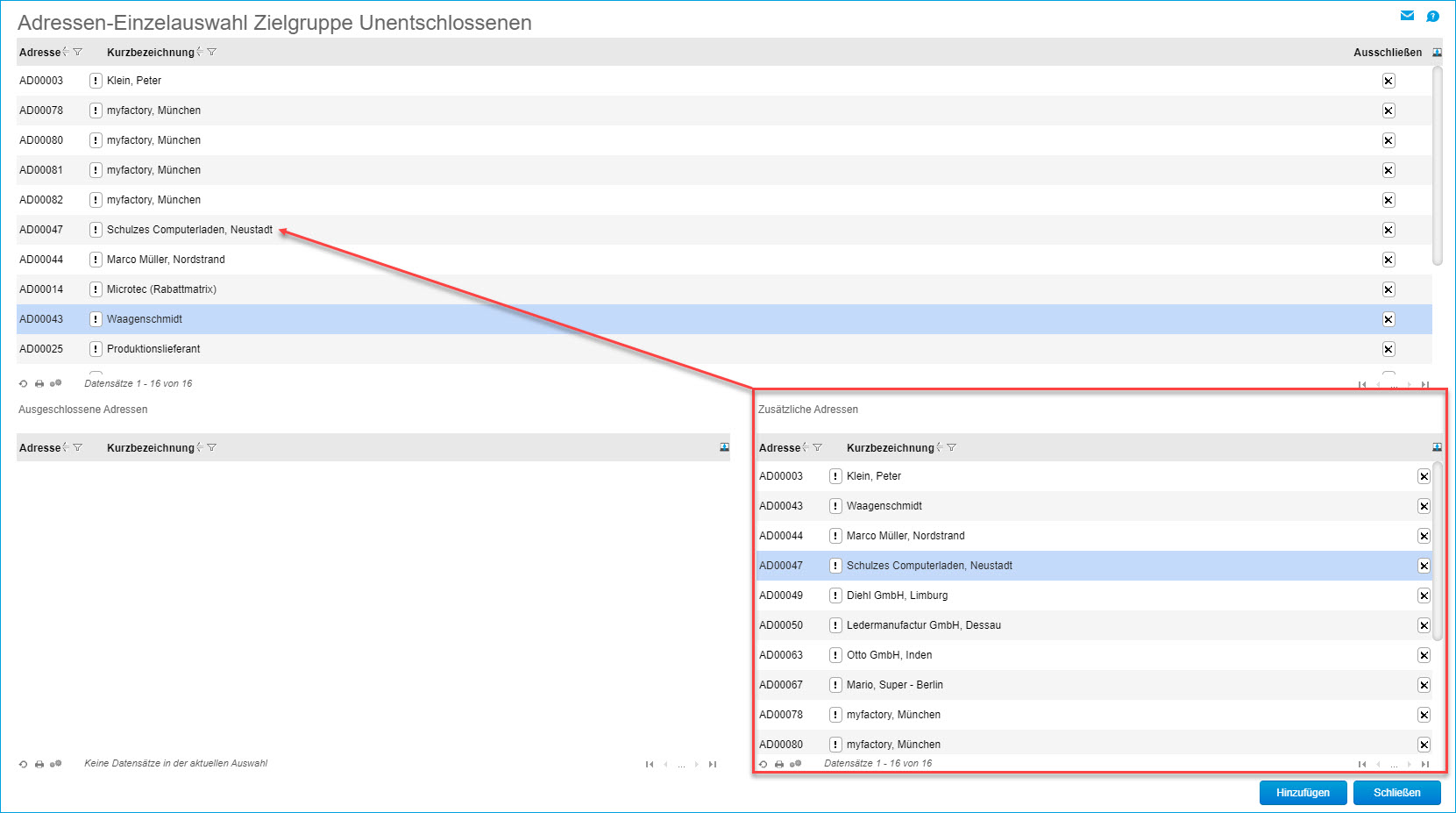This screenshot has height=813, width=1456.
Task: Open info icon for Diehl GmbH, Limburg
Action: 835,595
